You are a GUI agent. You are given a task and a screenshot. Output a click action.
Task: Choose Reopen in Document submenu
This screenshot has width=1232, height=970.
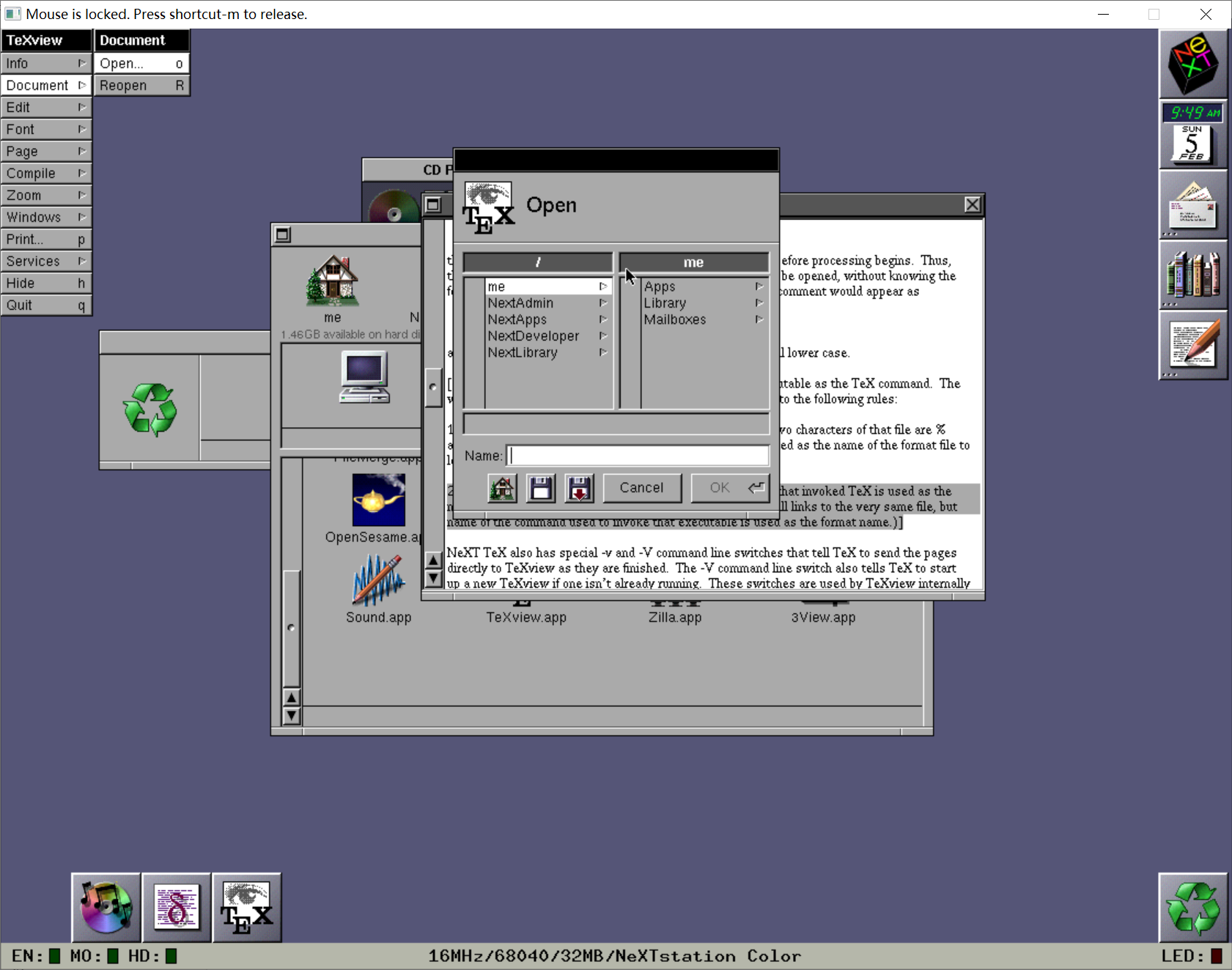click(142, 85)
